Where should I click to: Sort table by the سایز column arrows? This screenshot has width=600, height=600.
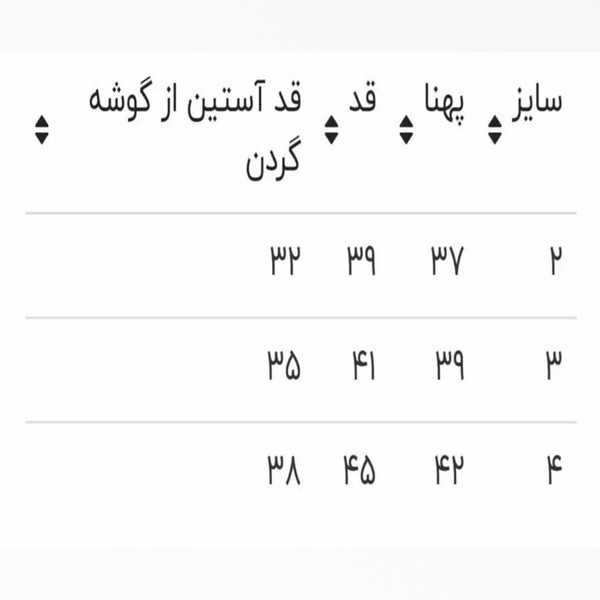coord(494,130)
